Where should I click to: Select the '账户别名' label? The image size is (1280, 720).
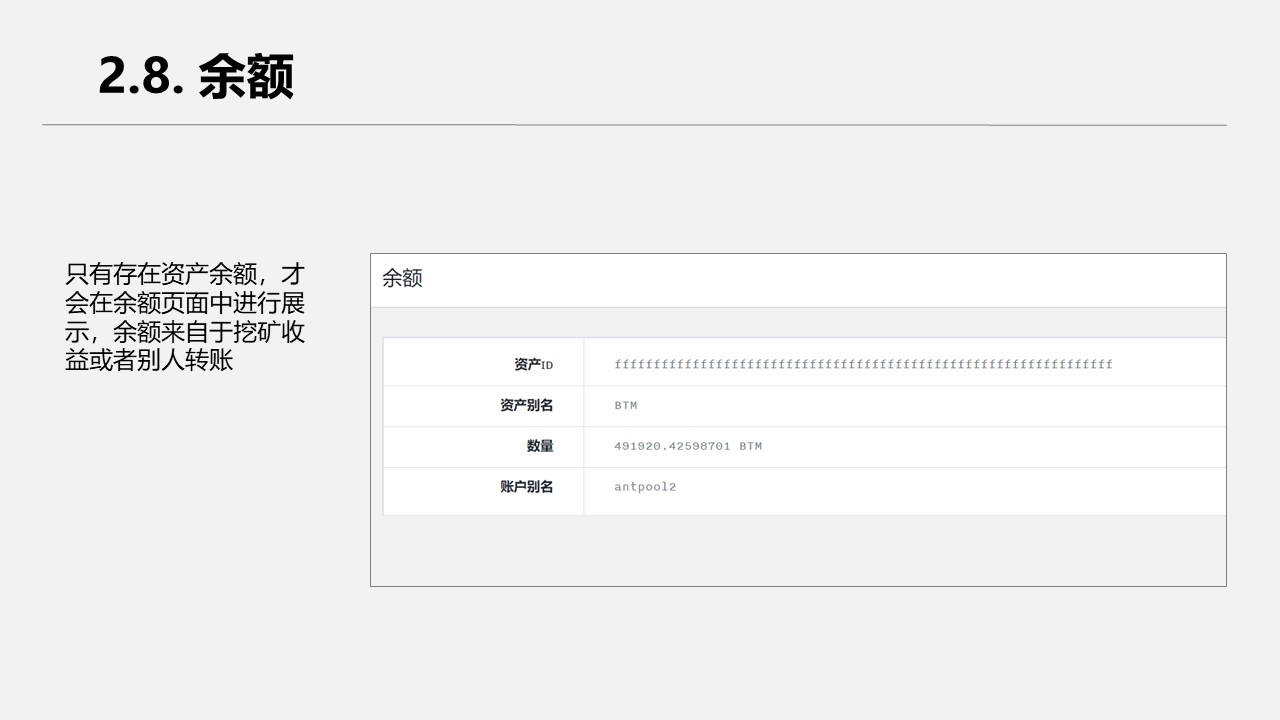coord(526,487)
